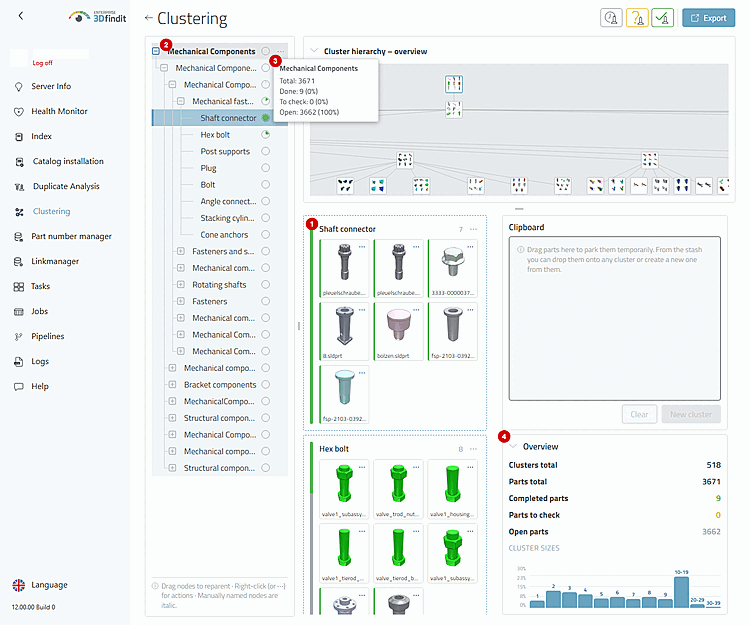Viewport: 750px width, 625px height.
Task: Open Server Info via its sidebar icon
Action: point(19,87)
